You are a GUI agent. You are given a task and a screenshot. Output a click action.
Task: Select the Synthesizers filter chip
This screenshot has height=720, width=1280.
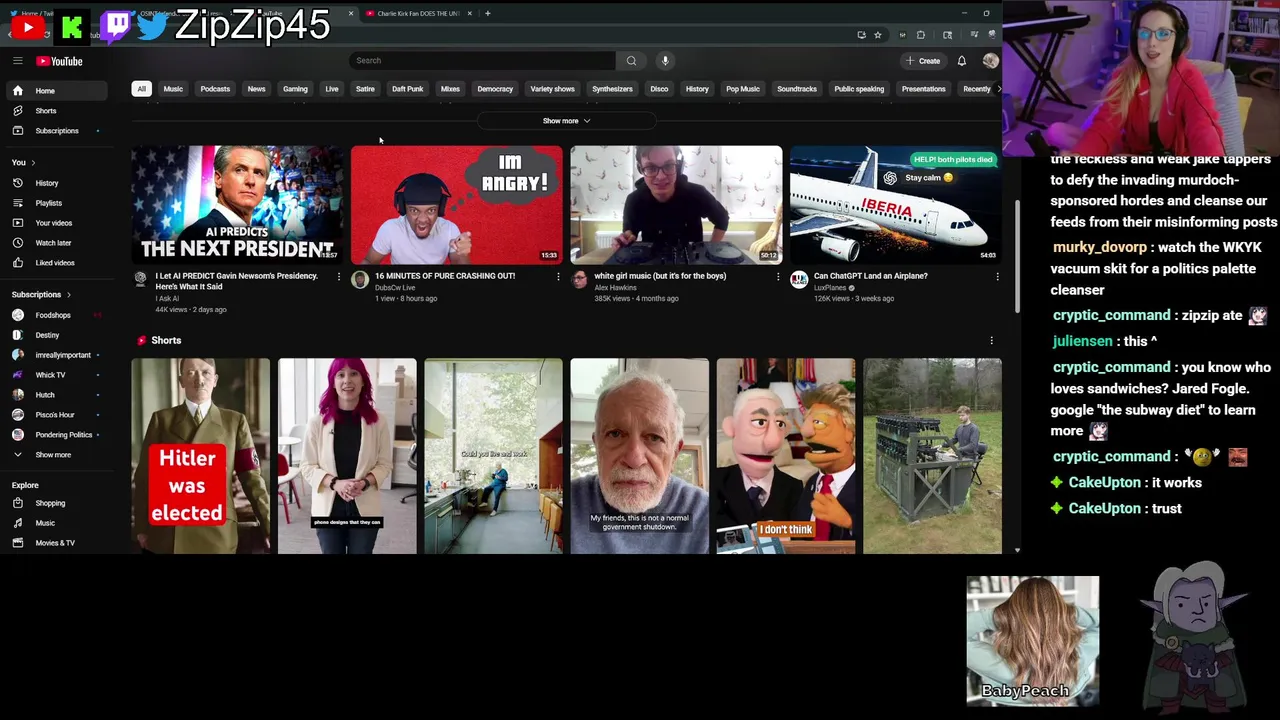click(x=612, y=89)
